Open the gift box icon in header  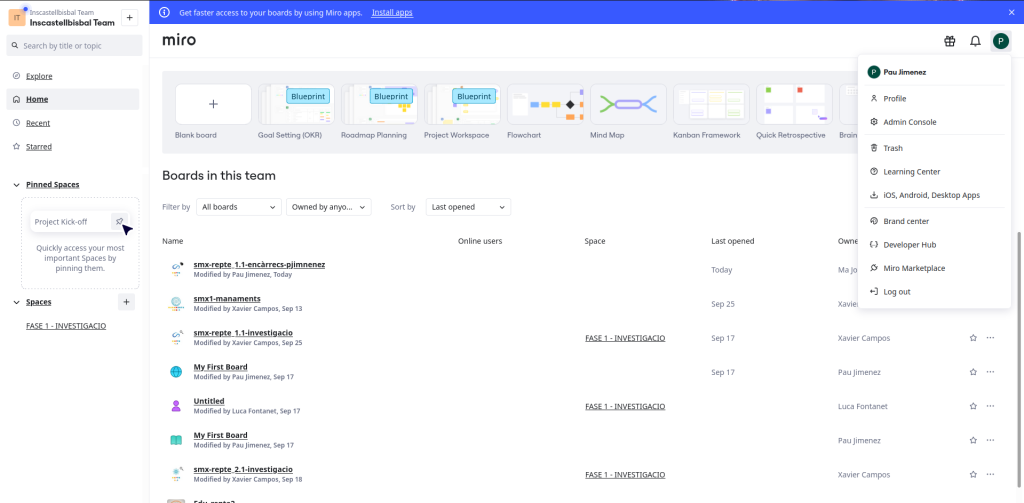[x=950, y=41]
